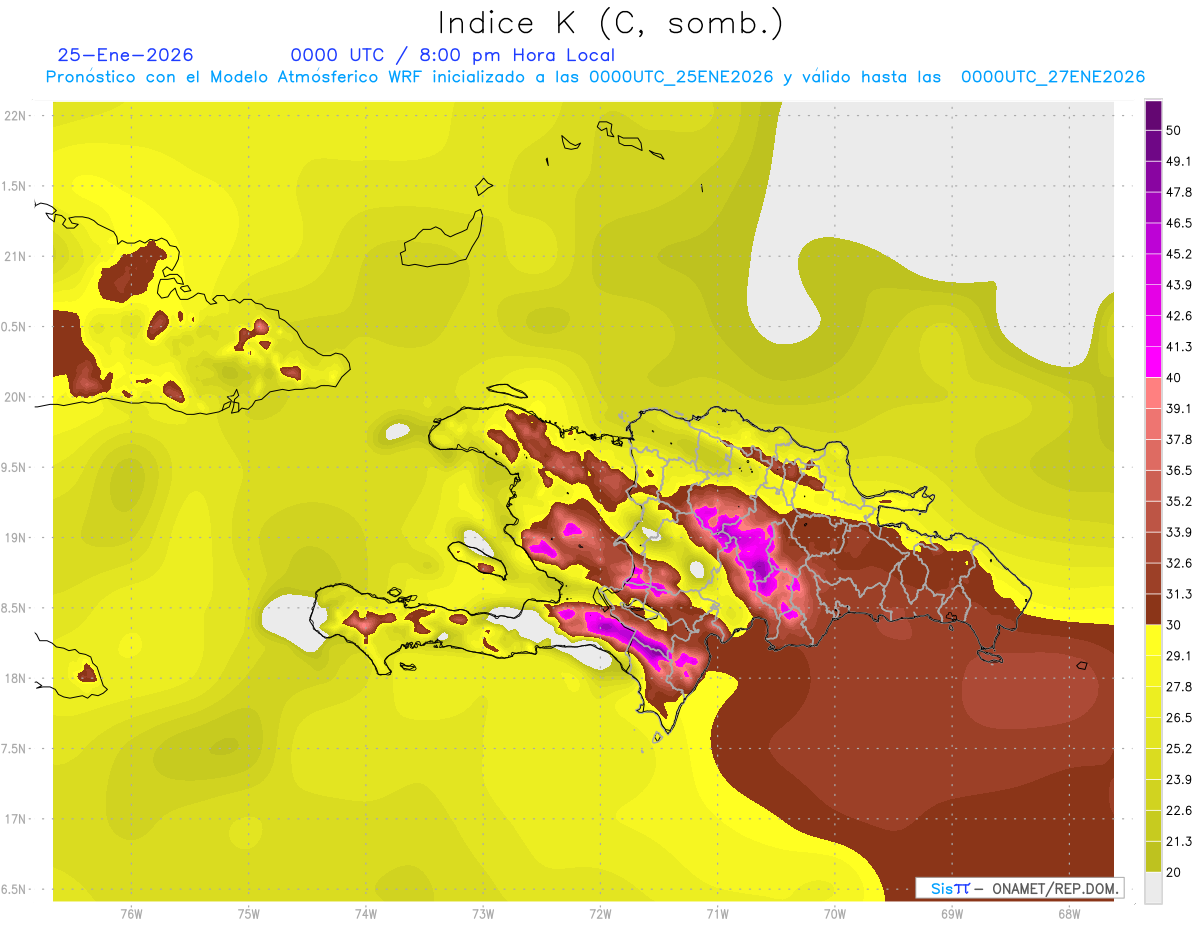This screenshot has height=927, width=1200.
Task: Click the color bar label "45.2"
Action: coord(1179,254)
